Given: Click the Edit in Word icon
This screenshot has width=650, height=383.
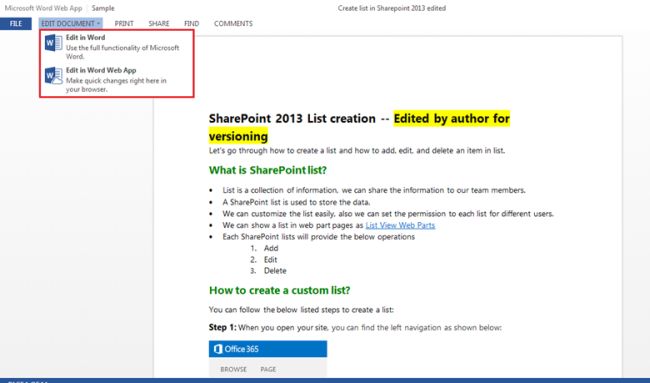Looking at the screenshot, I should pyautogui.click(x=53, y=43).
